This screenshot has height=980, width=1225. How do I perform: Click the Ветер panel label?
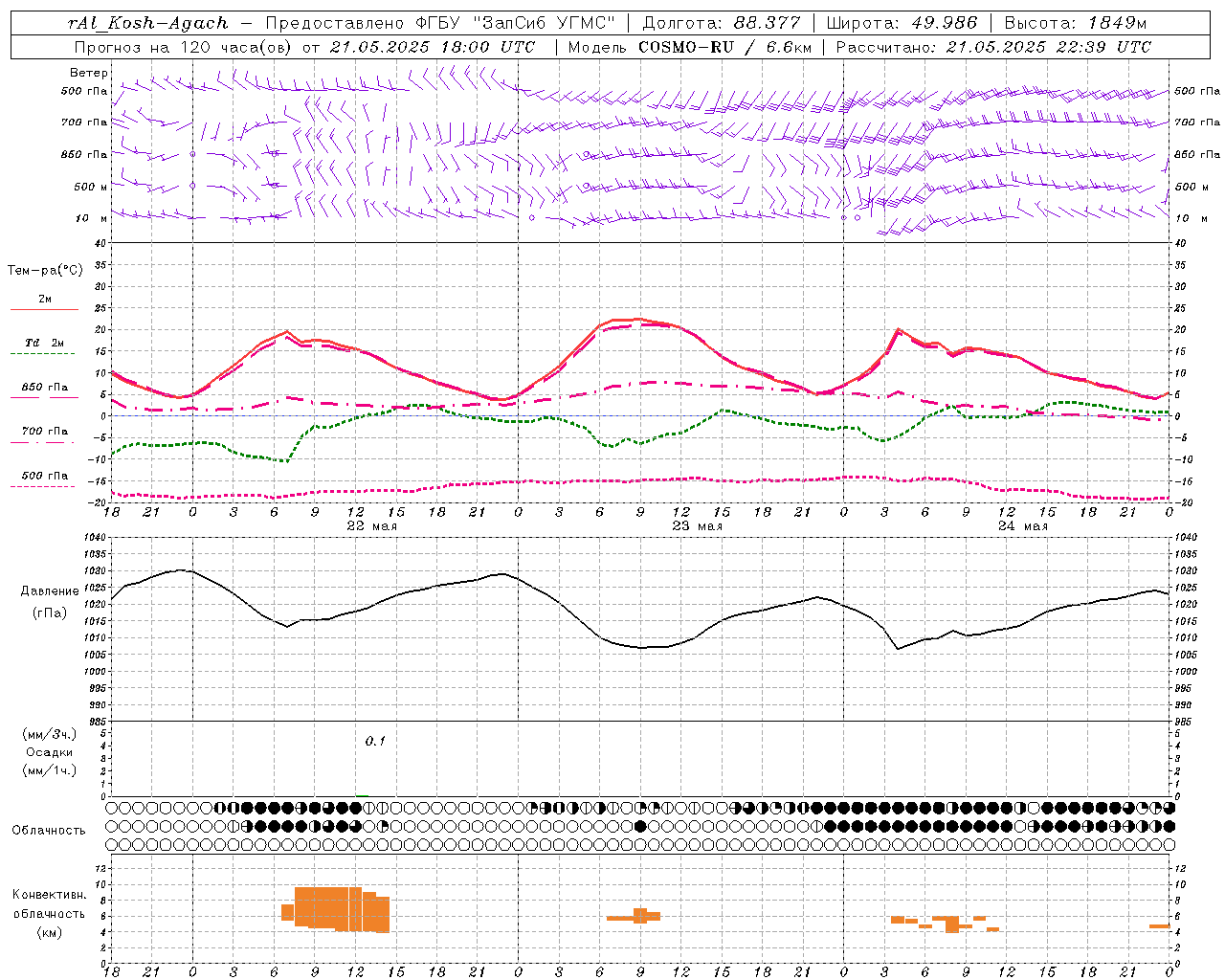click(x=89, y=73)
